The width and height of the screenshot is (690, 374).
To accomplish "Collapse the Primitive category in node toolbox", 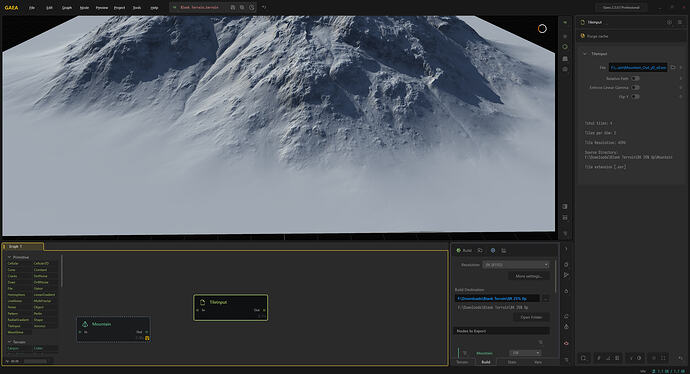I will tap(9, 257).
